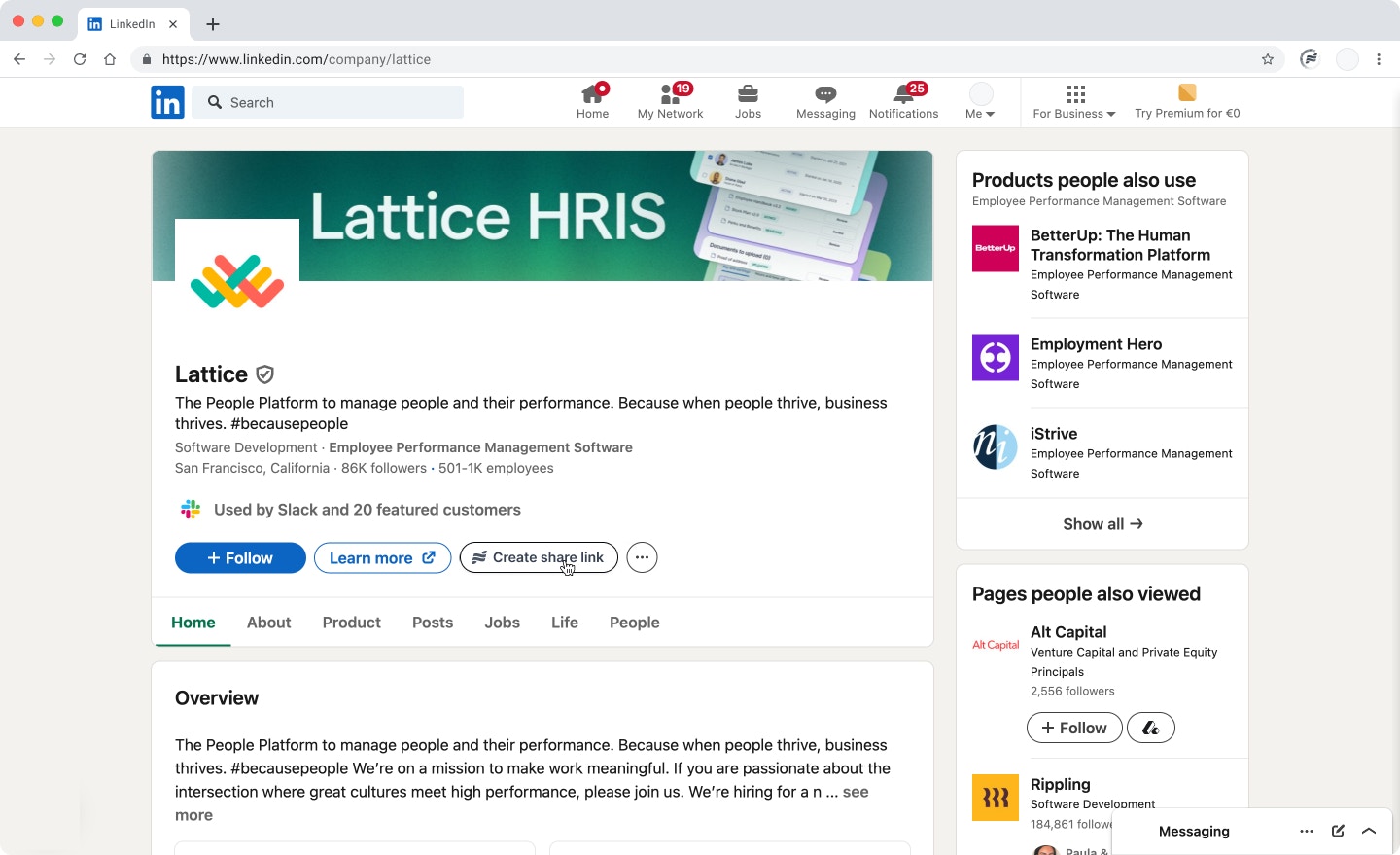Switch to the Life tab
This screenshot has height=855, width=1400.
[x=565, y=623]
